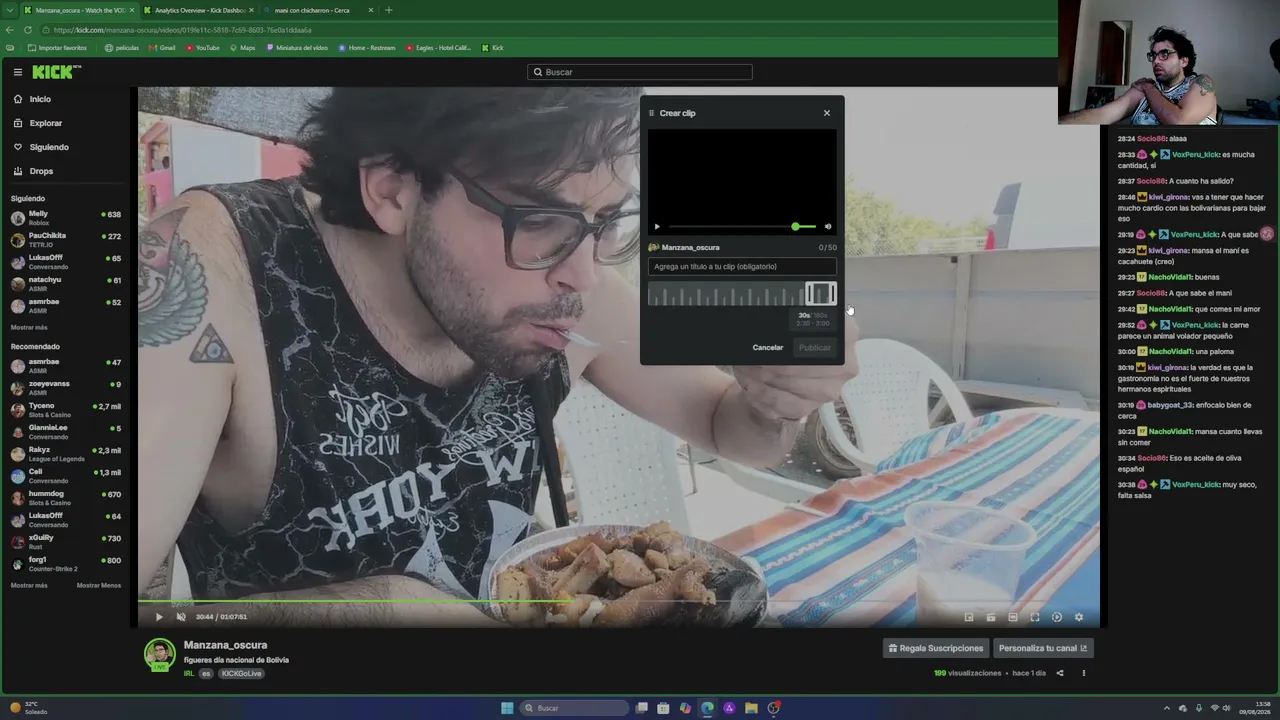Click the KICKGoLive tag
This screenshot has width=1280, height=720.
click(242, 674)
